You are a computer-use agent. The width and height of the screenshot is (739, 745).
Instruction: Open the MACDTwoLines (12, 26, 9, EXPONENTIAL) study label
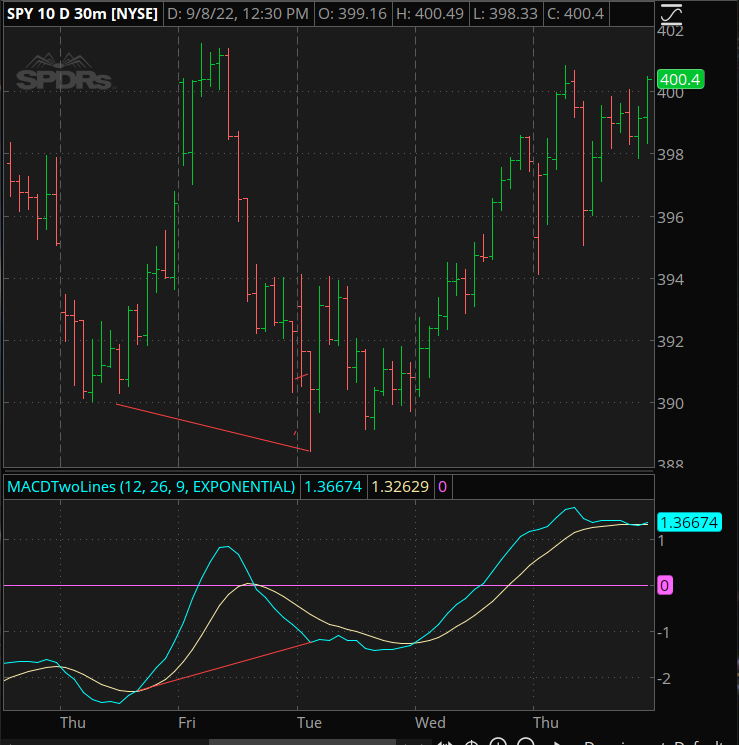pyautogui.click(x=151, y=487)
